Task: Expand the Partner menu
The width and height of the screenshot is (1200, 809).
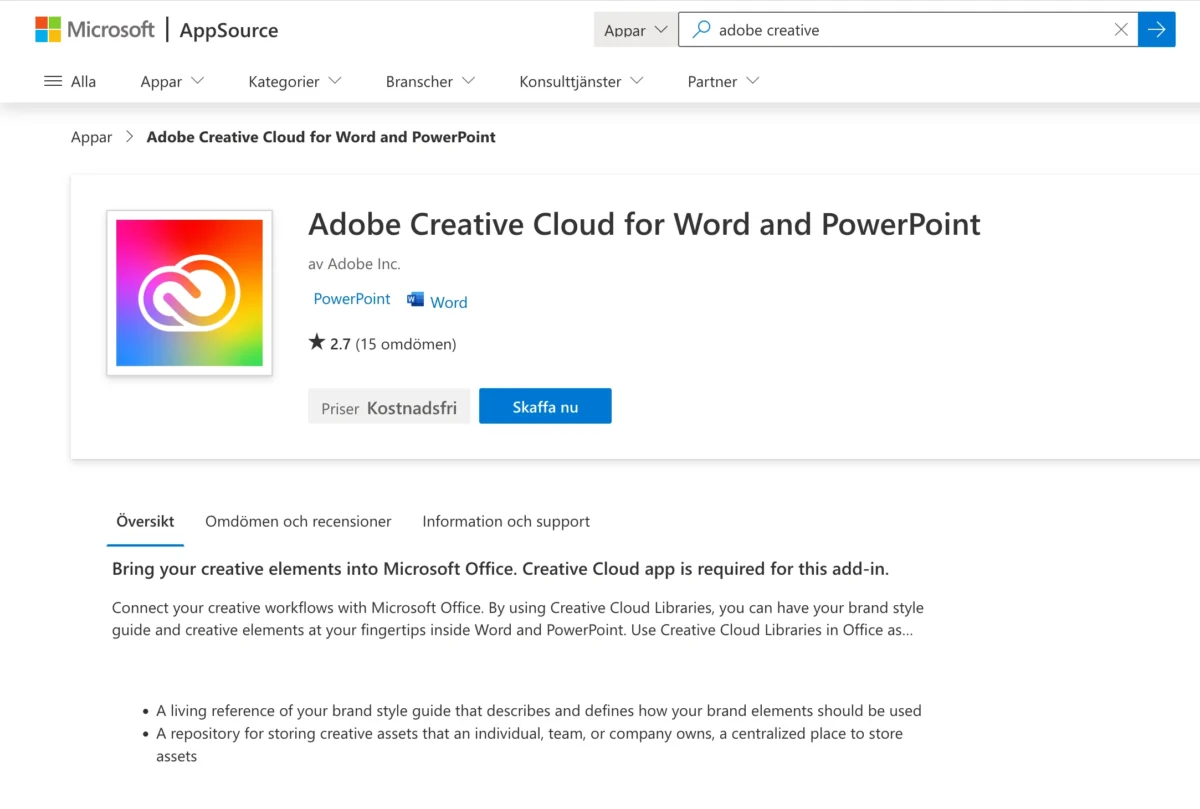Action: pos(723,81)
